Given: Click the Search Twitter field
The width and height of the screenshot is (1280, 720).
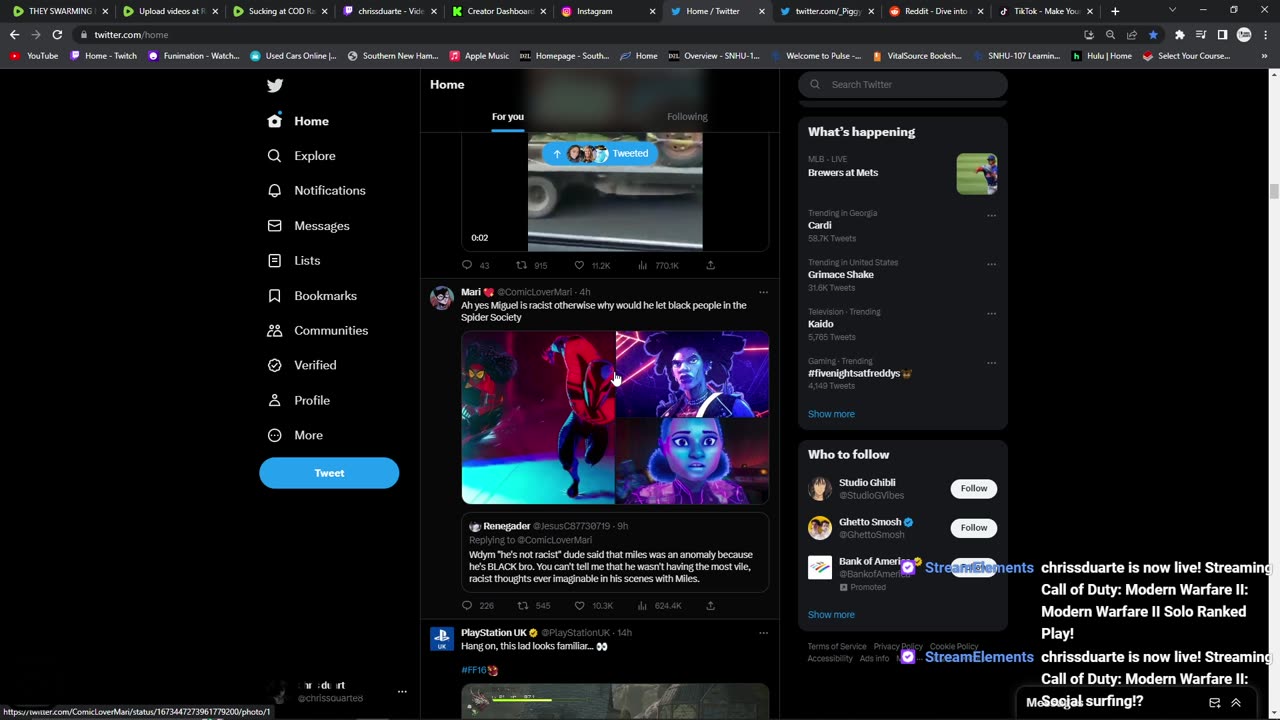Looking at the screenshot, I should (x=903, y=85).
